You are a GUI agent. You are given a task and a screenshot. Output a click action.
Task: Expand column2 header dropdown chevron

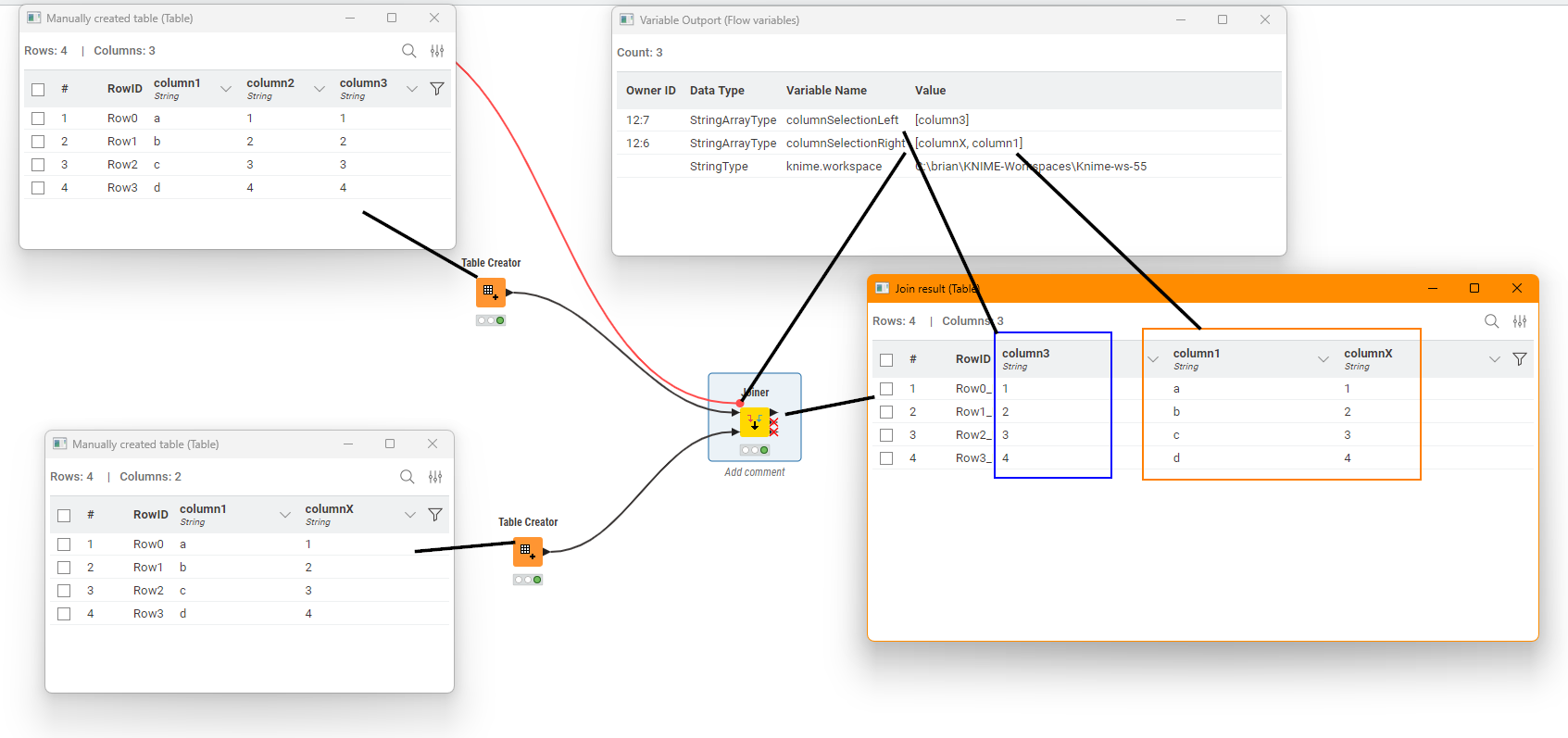(x=320, y=89)
